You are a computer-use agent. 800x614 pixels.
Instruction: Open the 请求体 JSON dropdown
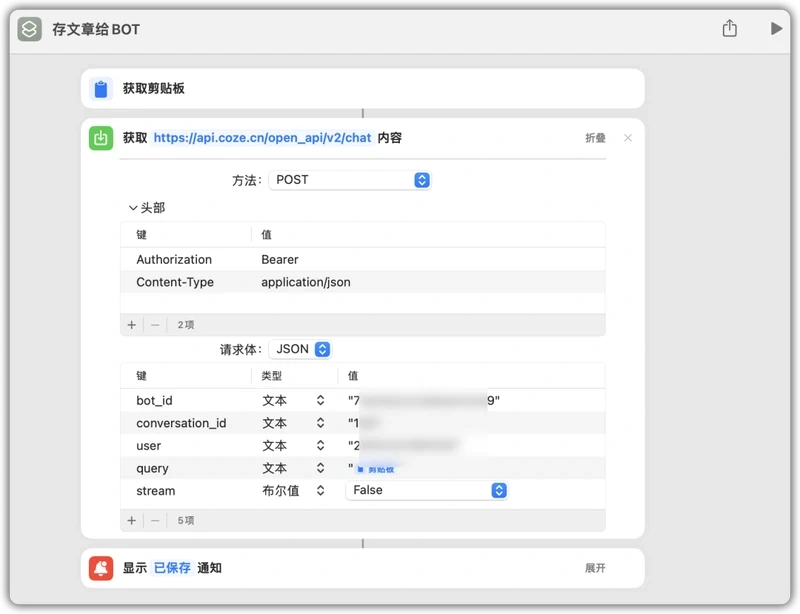click(x=301, y=349)
